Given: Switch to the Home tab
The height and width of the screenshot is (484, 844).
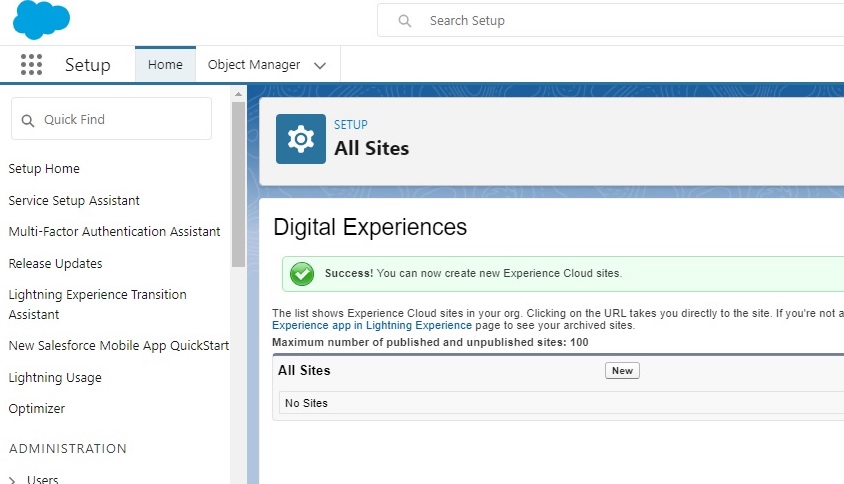Looking at the screenshot, I should click(165, 65).
